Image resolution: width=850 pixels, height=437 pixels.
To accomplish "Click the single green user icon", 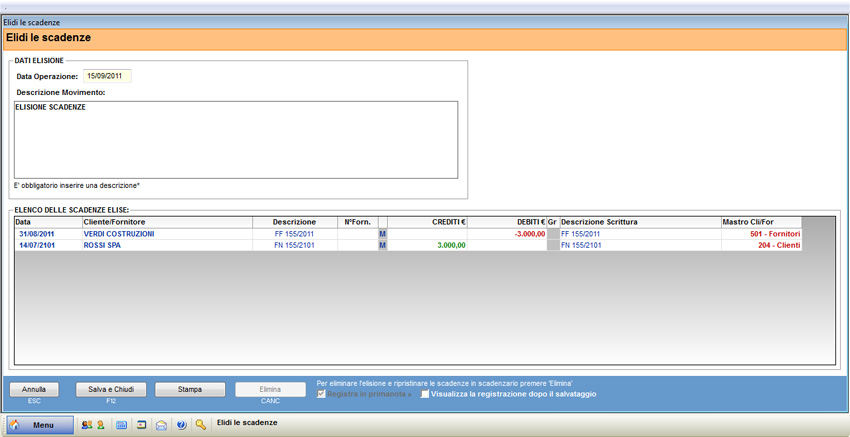I will tap(100, 425).
